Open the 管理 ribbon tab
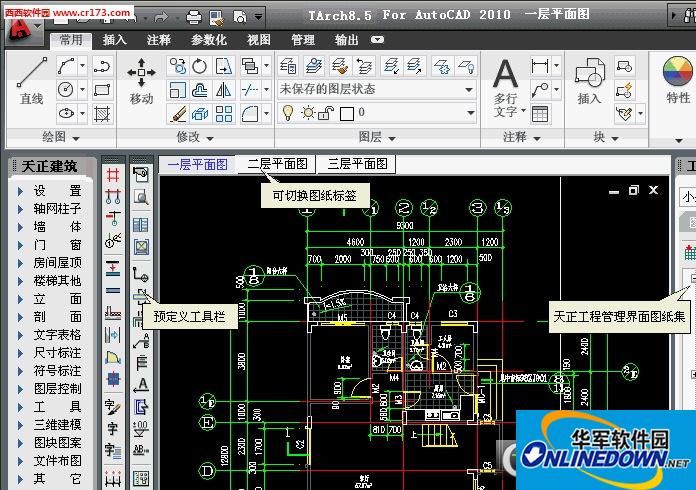Screen dimensions: 696x490 point(303,40)
